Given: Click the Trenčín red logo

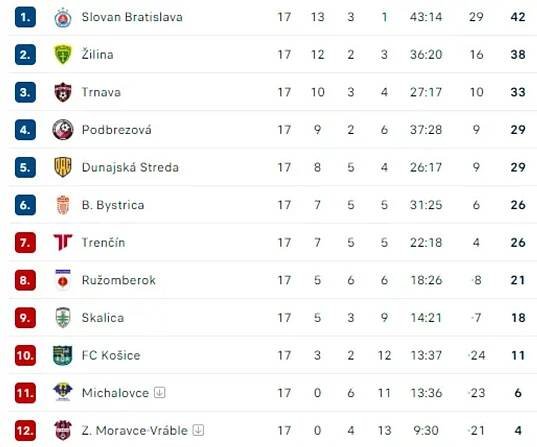Looking at the screenshot, I should click(x=63, y=242).
